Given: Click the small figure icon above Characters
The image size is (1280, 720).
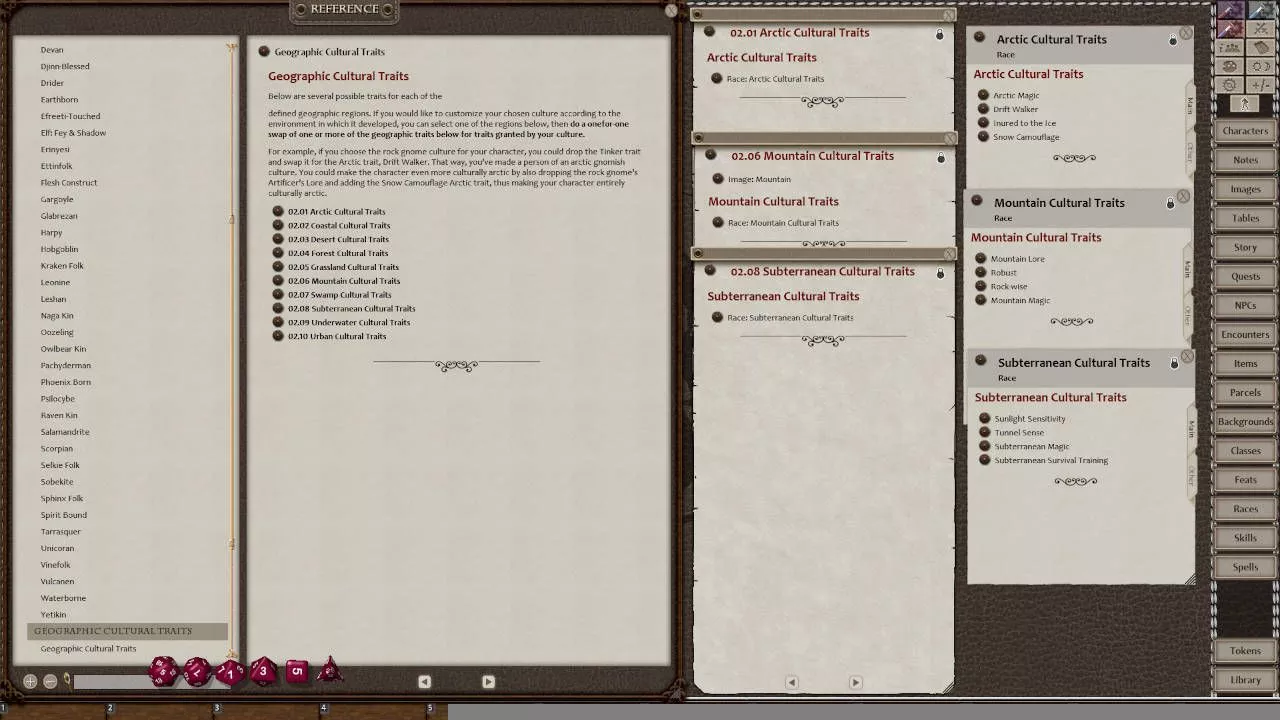Looking at the screenshot, I should point(1245,104).
